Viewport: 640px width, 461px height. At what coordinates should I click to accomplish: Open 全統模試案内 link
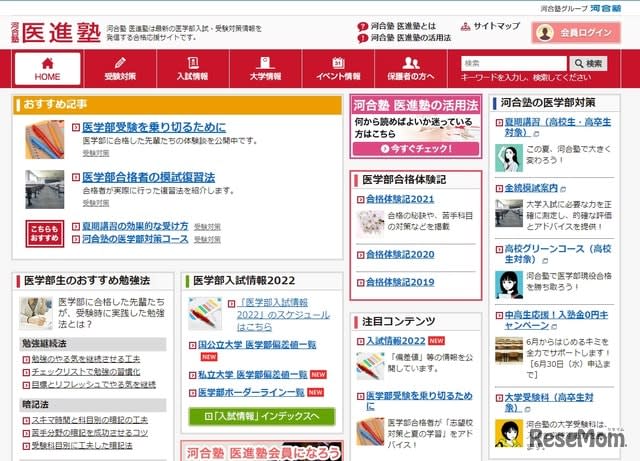pos(531,188)
